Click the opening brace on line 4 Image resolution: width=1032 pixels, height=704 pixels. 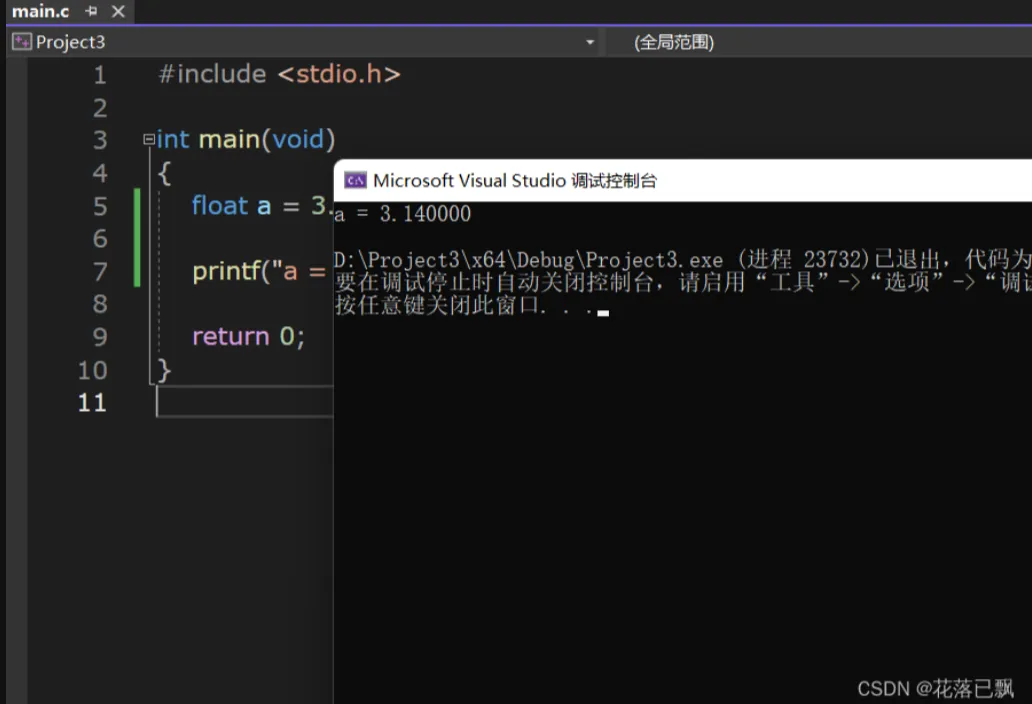click(x=165, y=173)
